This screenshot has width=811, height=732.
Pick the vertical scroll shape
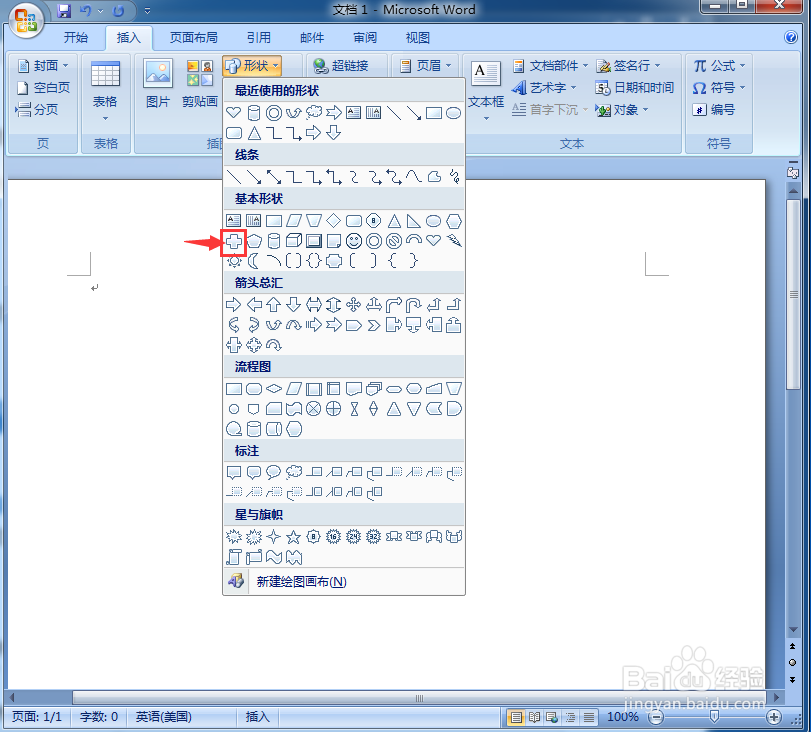[x=234, y=557]
